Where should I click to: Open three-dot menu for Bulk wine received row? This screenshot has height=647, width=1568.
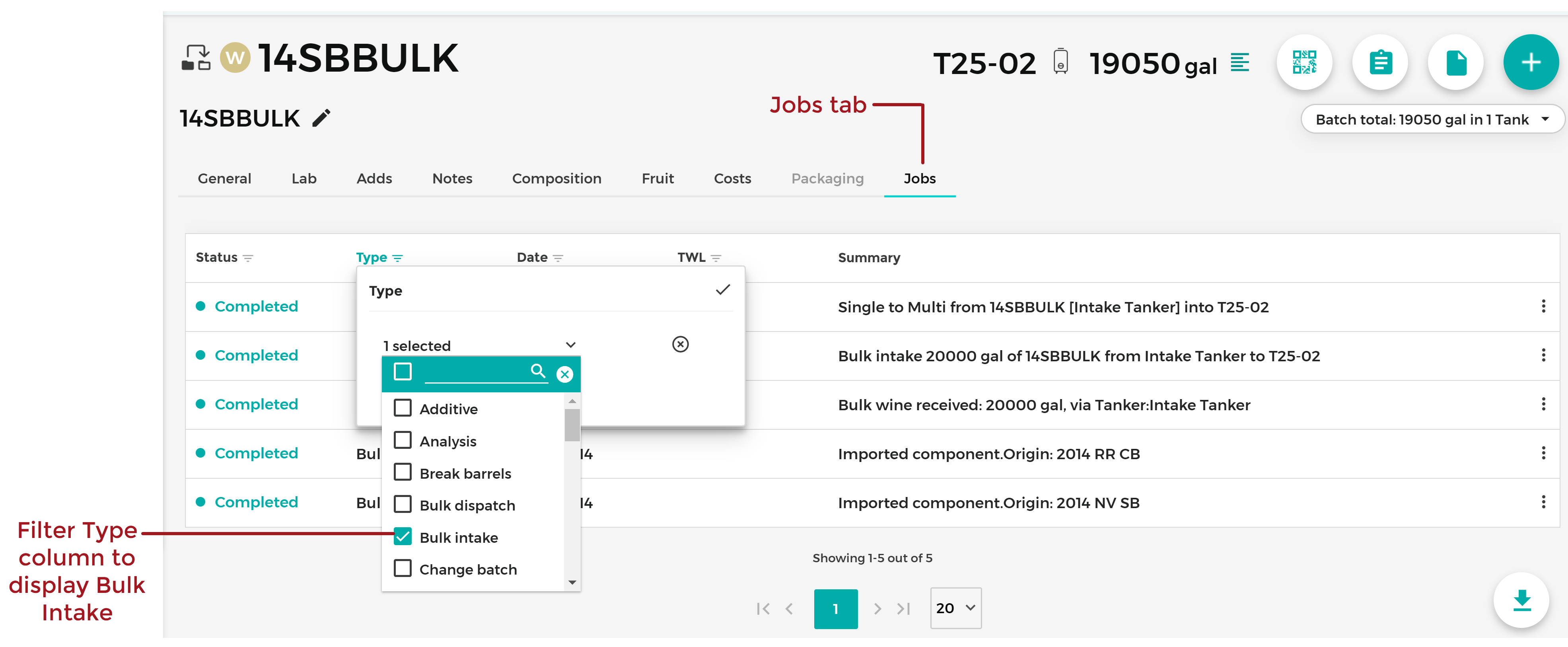click(1543, 405)
